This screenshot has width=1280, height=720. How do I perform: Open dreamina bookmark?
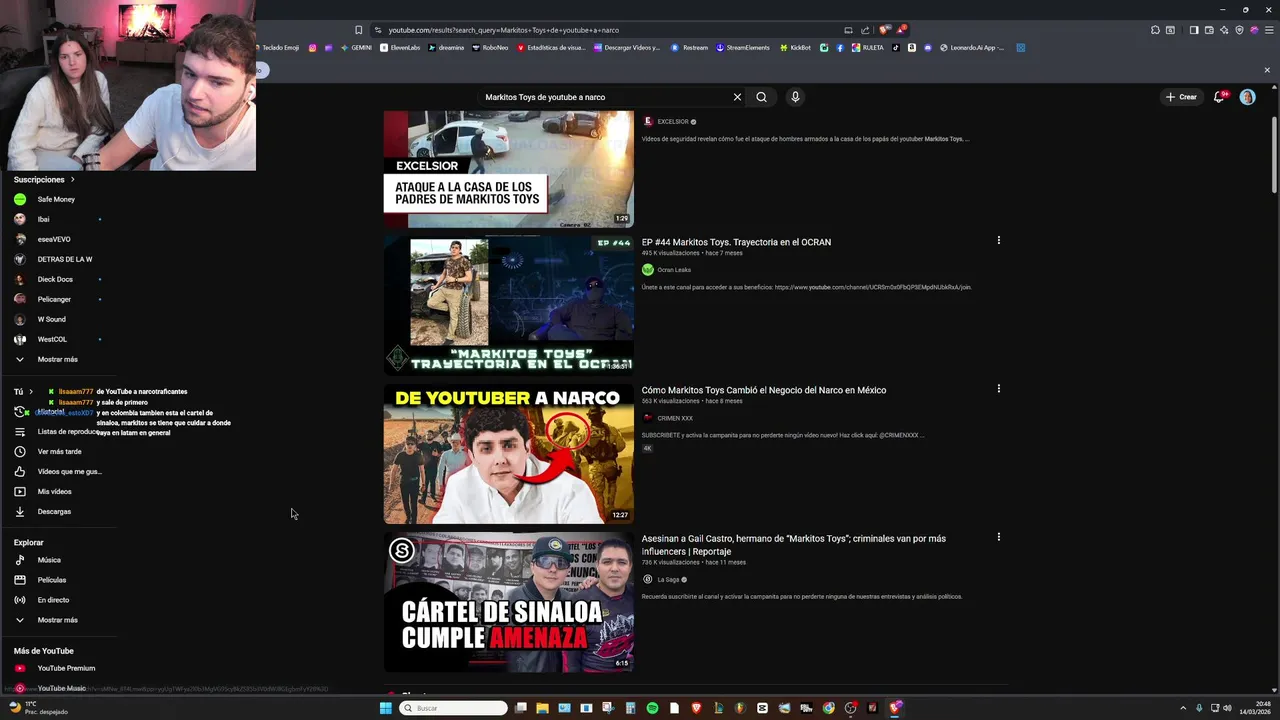pos(446,48)
